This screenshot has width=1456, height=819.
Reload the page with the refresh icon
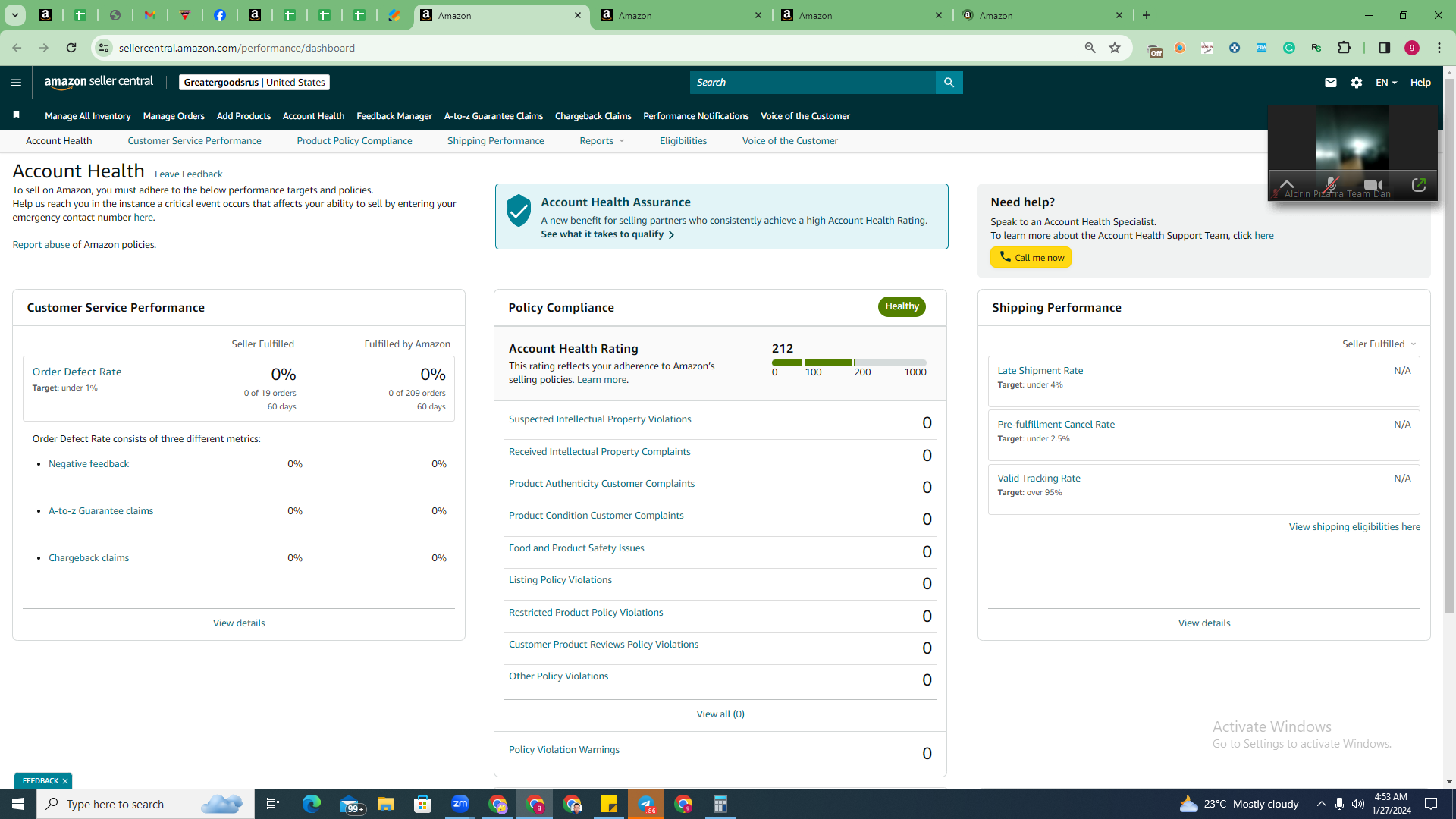[x=71, y=48]
